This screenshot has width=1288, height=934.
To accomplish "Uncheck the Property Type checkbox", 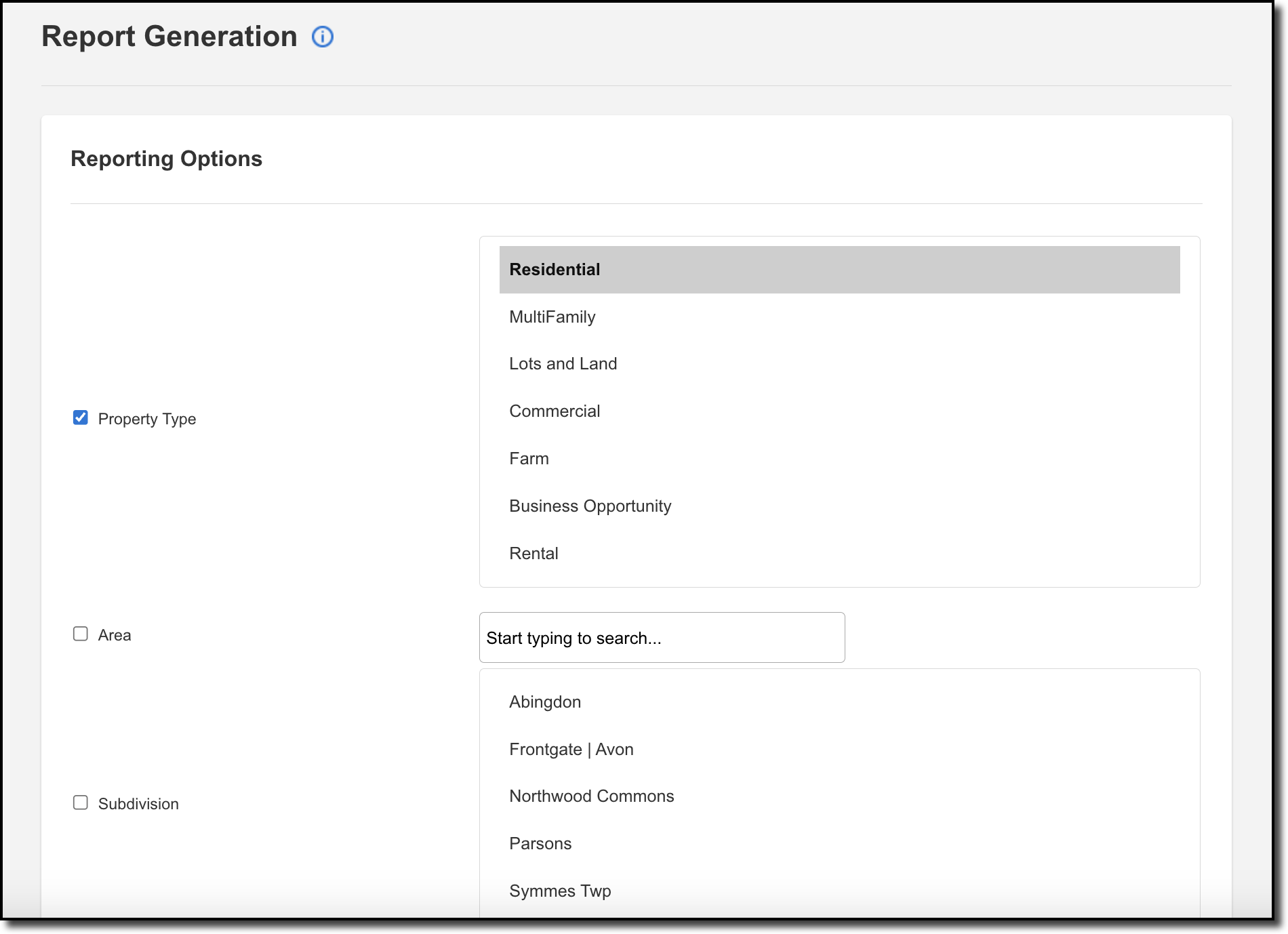I will point(81,418).
